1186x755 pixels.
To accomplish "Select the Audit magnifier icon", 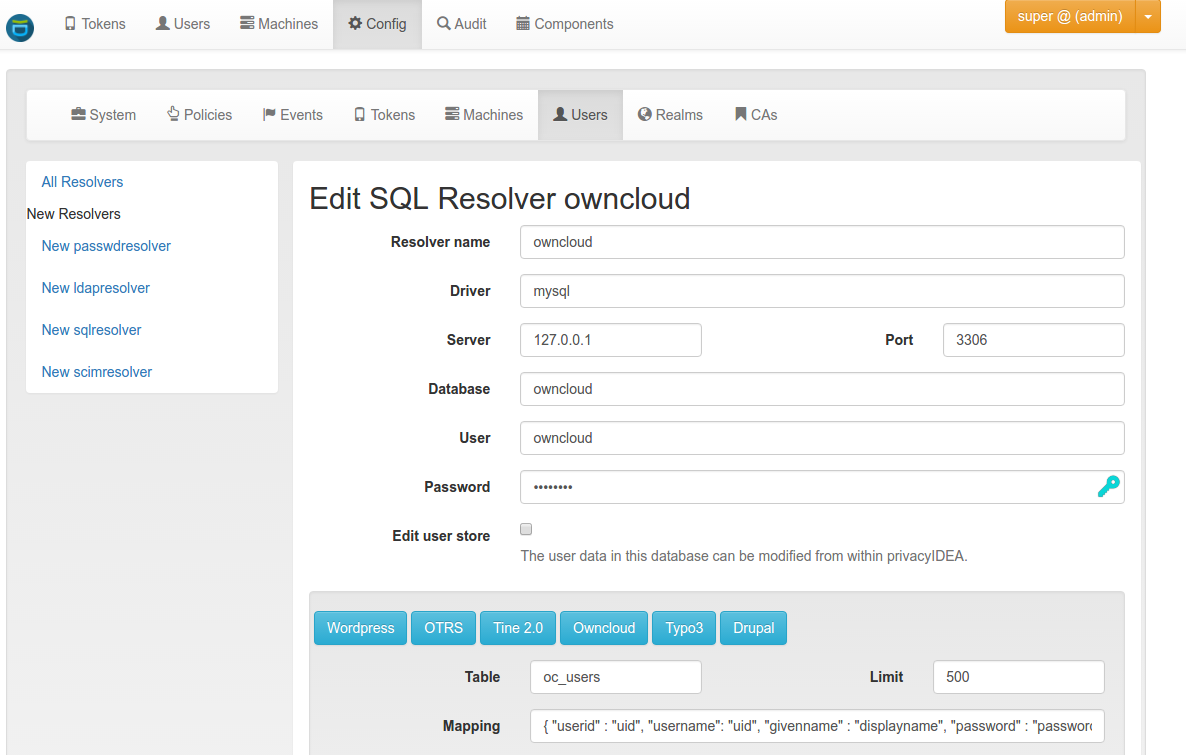I will tap(443, 23).
